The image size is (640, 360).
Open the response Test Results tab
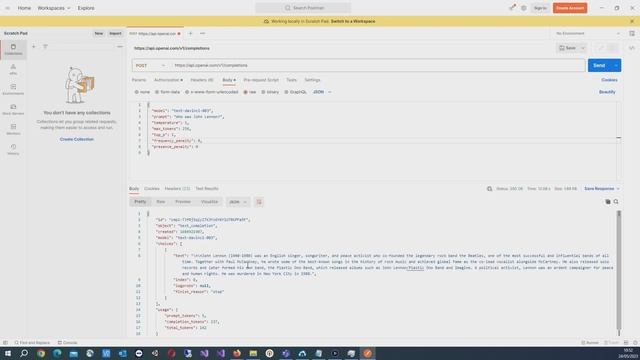[207, 189]
